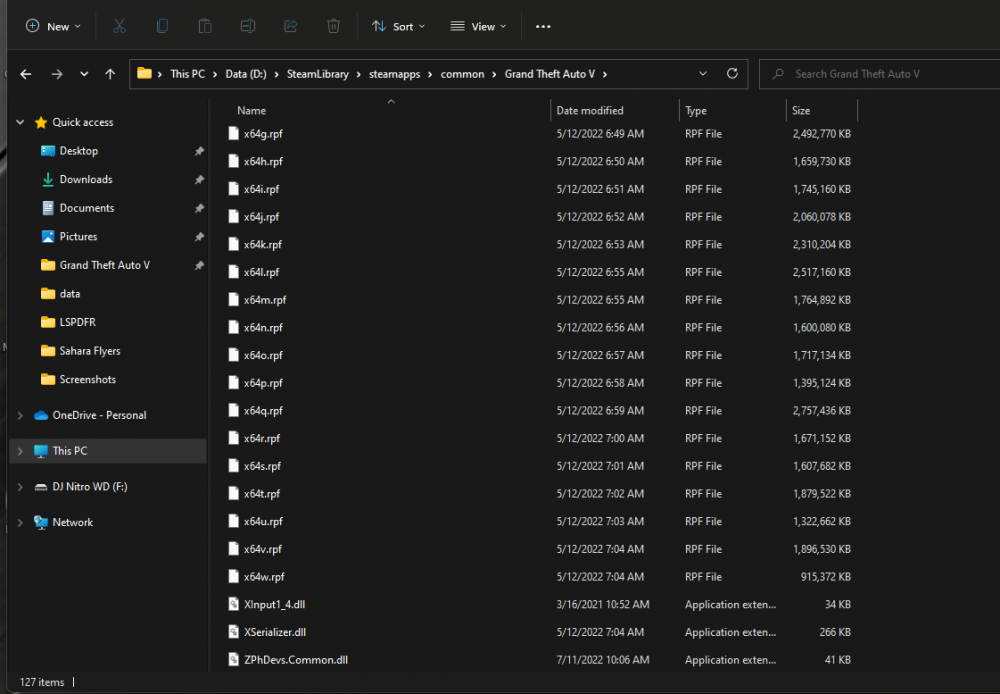Open the Sort options dropdown
Image resolution: width=1000 pixels, height=694 pixels.
(398, 26)
